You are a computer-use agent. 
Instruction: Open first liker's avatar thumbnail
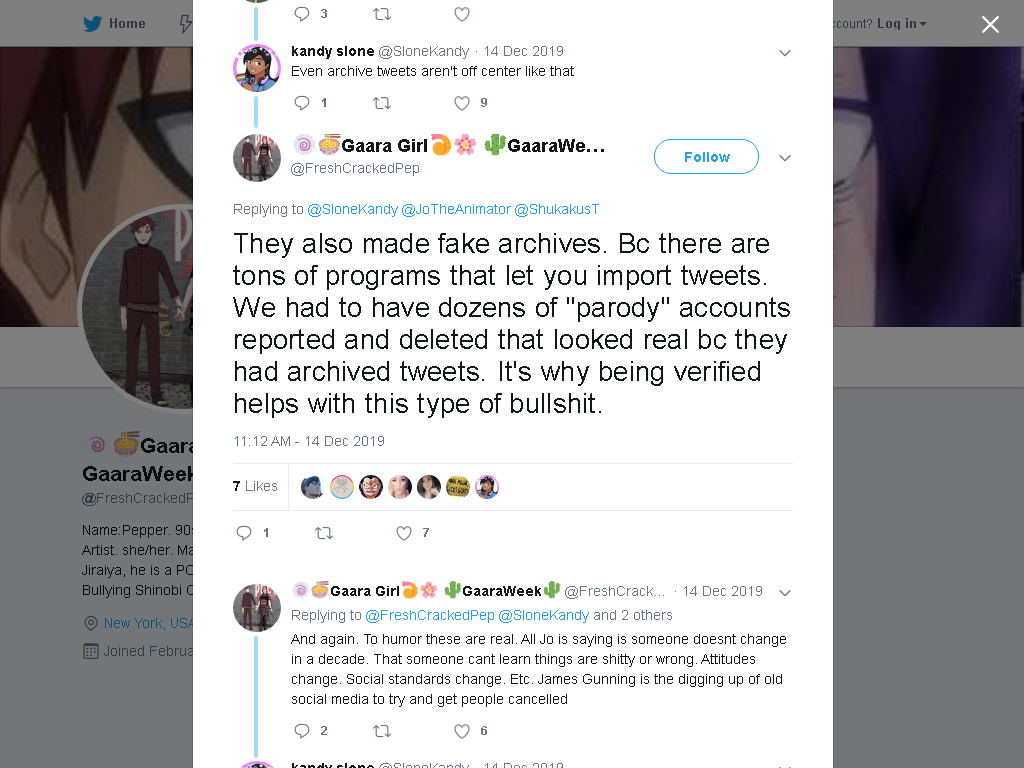pos(312,487)
